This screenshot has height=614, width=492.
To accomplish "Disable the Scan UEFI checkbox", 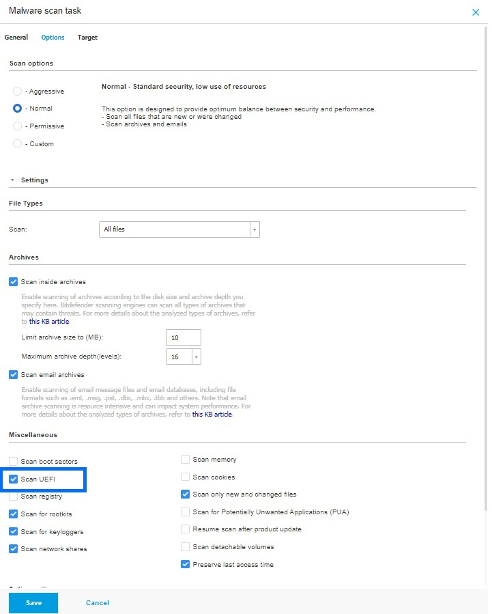I will [x=13, y=479].
